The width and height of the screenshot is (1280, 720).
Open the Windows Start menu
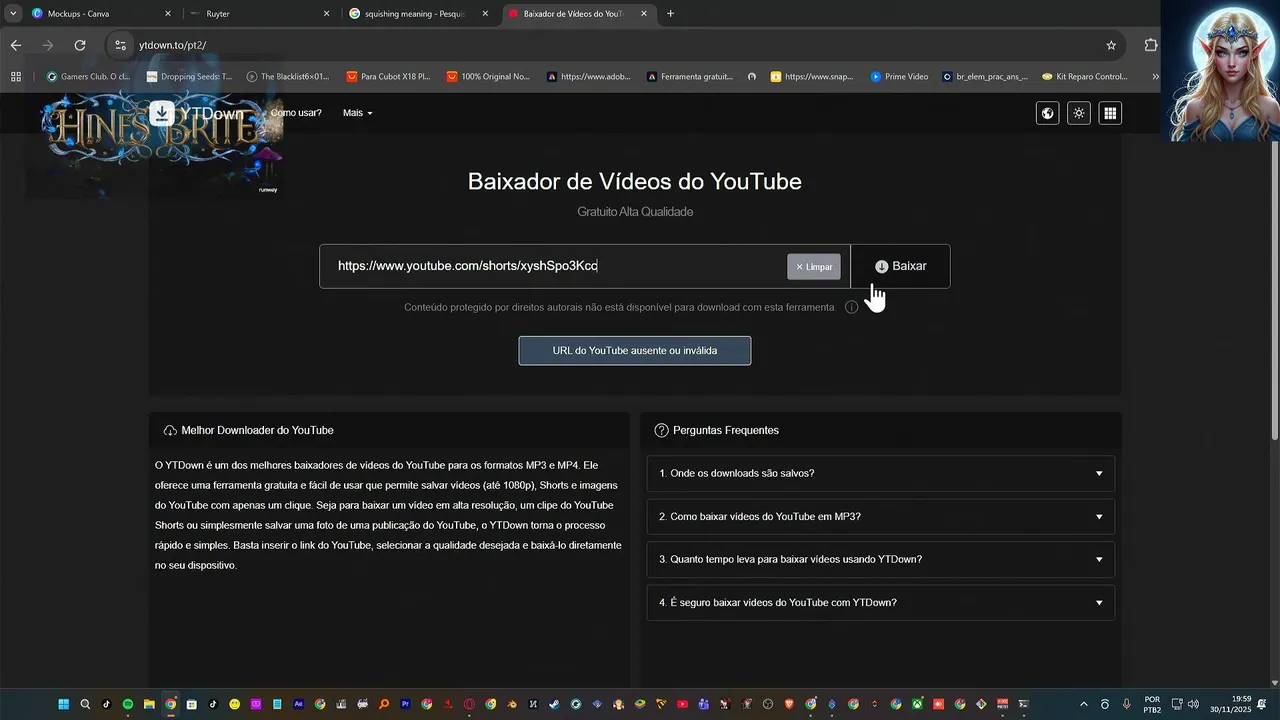point(64,704)
